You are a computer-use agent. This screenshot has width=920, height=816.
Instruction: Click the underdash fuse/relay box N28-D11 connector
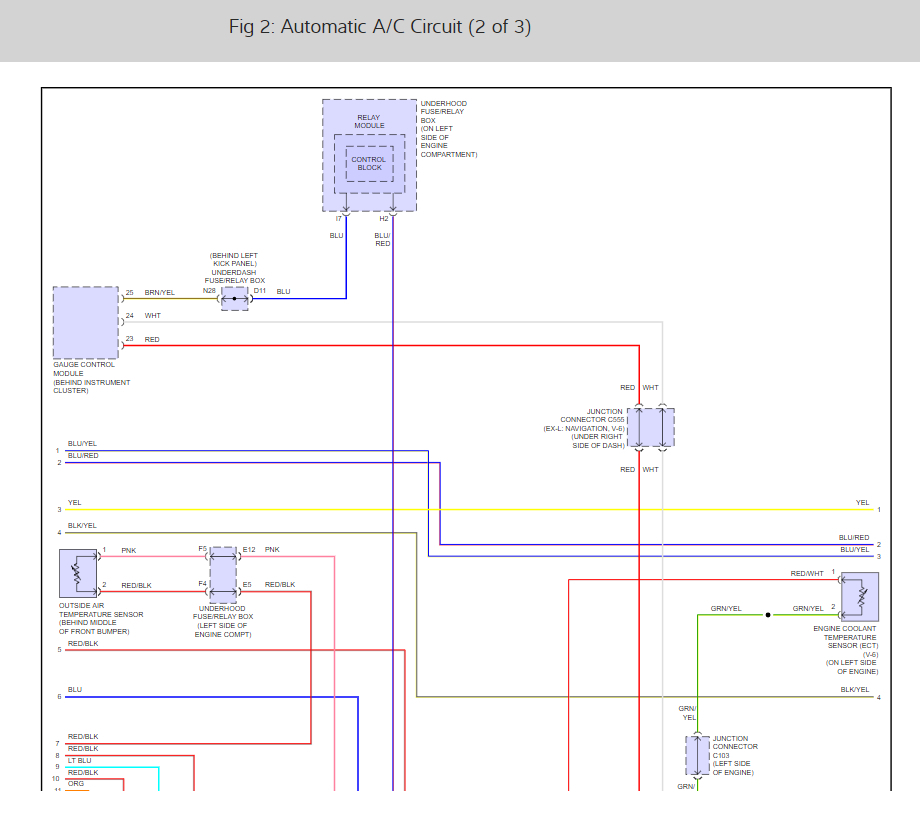click(235, 298)
